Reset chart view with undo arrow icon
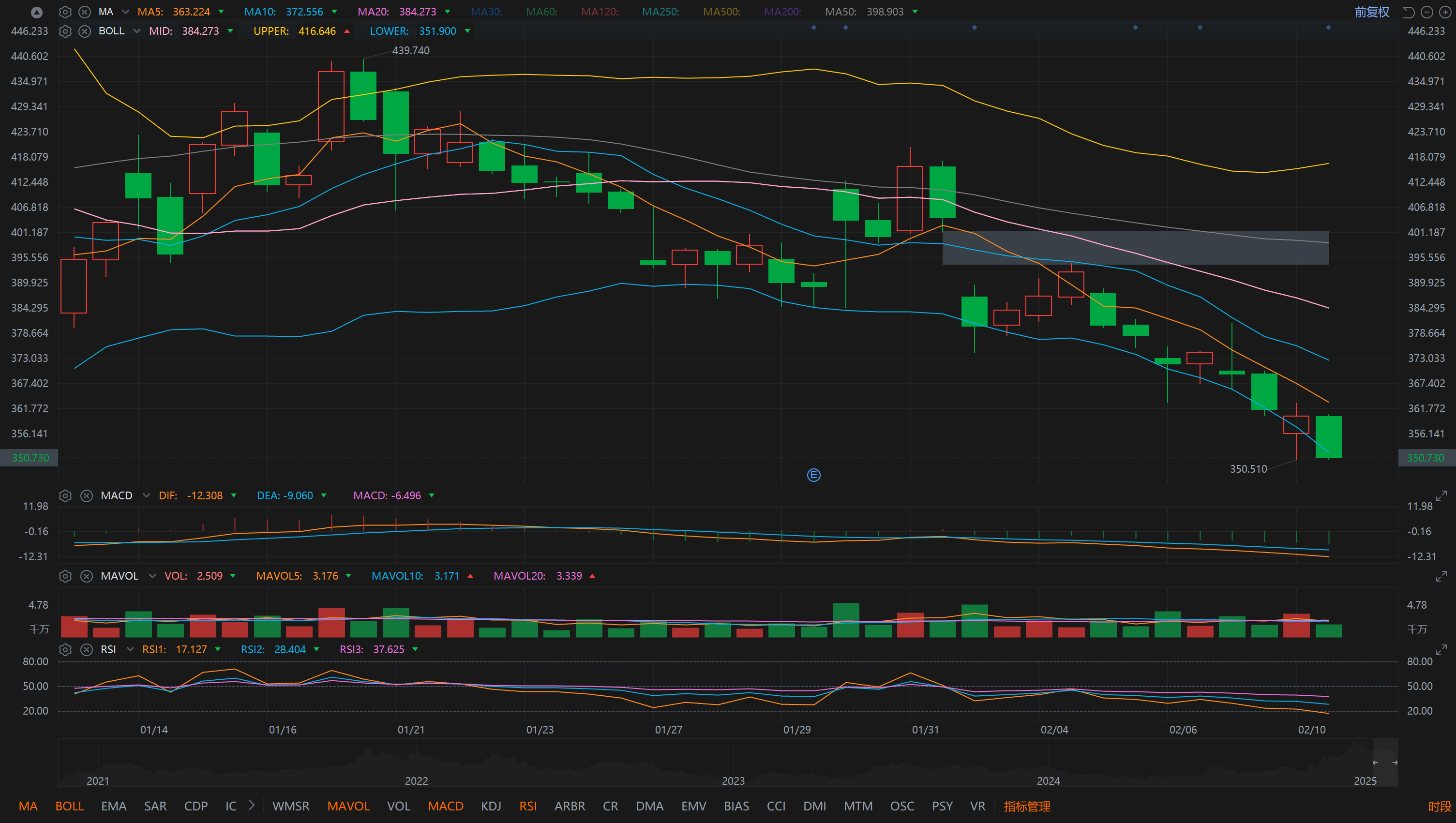 coord(1409,12)
